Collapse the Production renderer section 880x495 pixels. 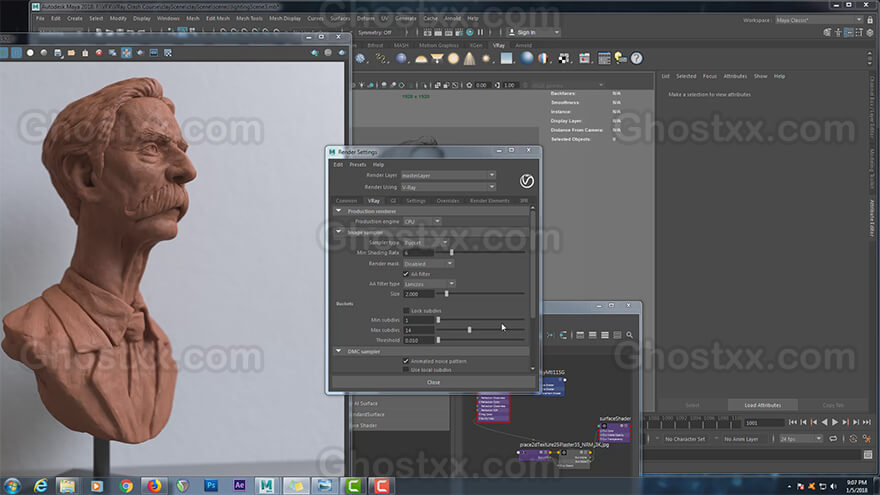tap(338, 211)
